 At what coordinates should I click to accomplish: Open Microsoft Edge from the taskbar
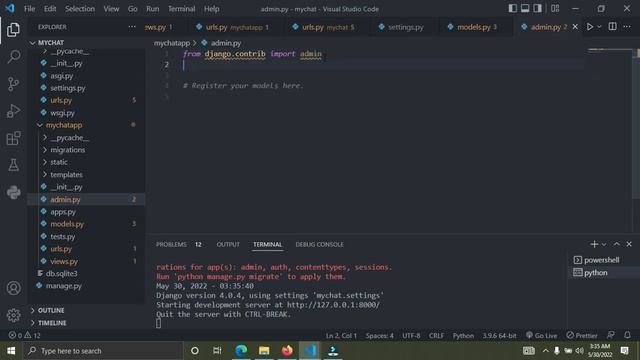[x=241, y=351]
